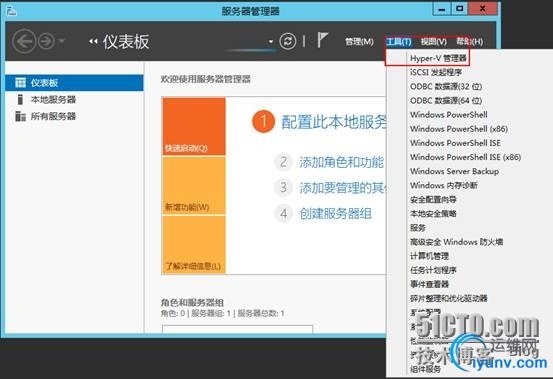The width and height of the screenshot is (553, 379).
Task: Open 服务 from tools menu
Action: [x=418, y=228]
